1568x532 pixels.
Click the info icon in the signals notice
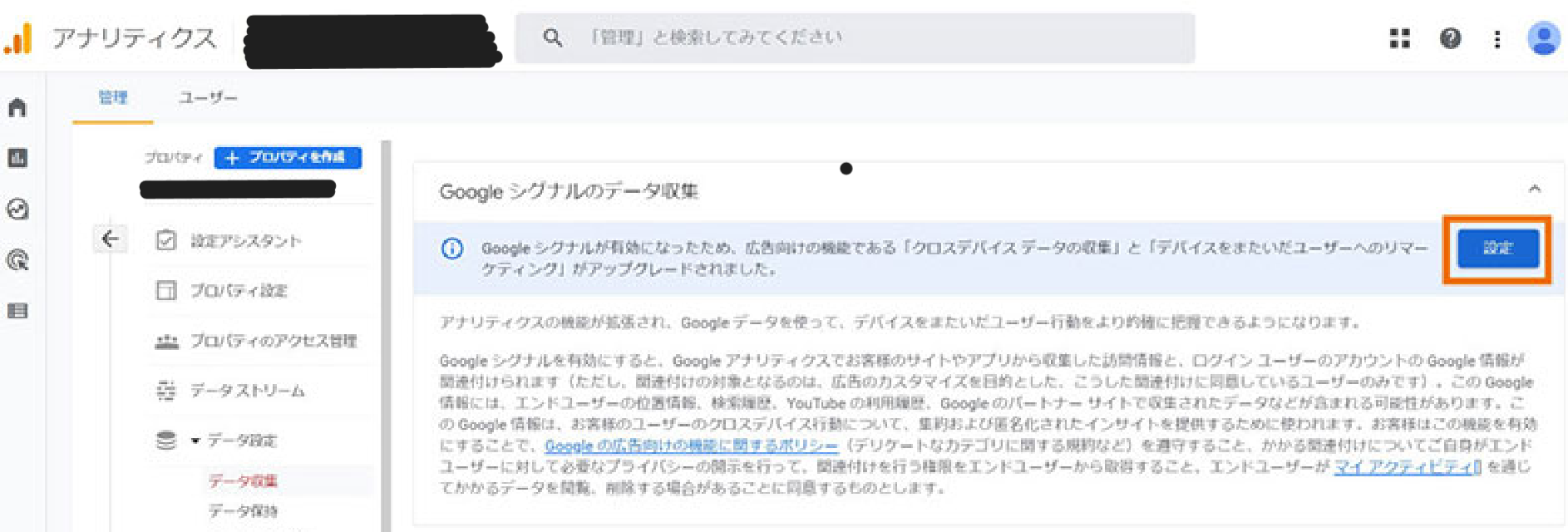[452, 248]
